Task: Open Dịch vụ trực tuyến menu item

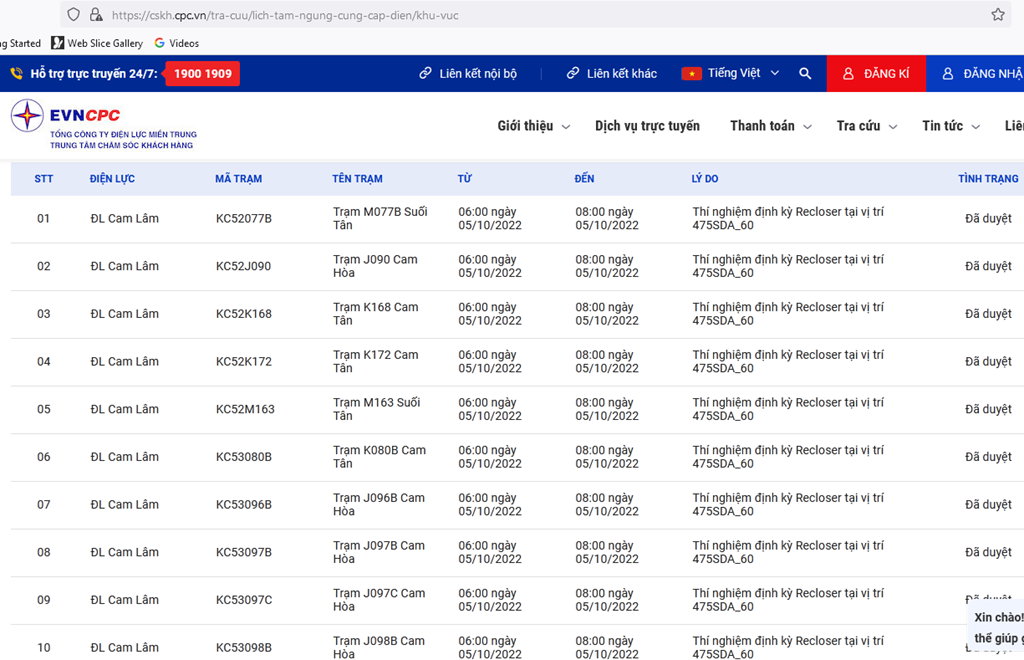Action: 647,126
